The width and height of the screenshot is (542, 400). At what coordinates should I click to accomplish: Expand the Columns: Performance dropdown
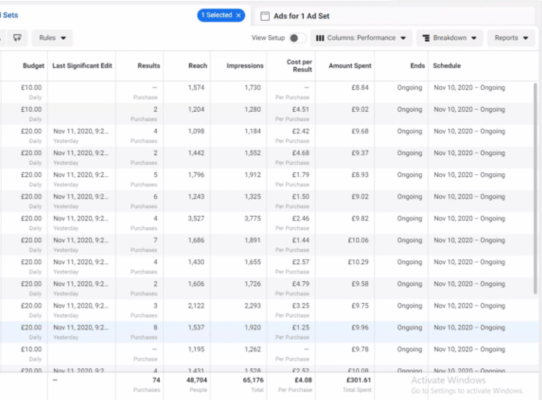pyautogui.click(x=361, y=38)
